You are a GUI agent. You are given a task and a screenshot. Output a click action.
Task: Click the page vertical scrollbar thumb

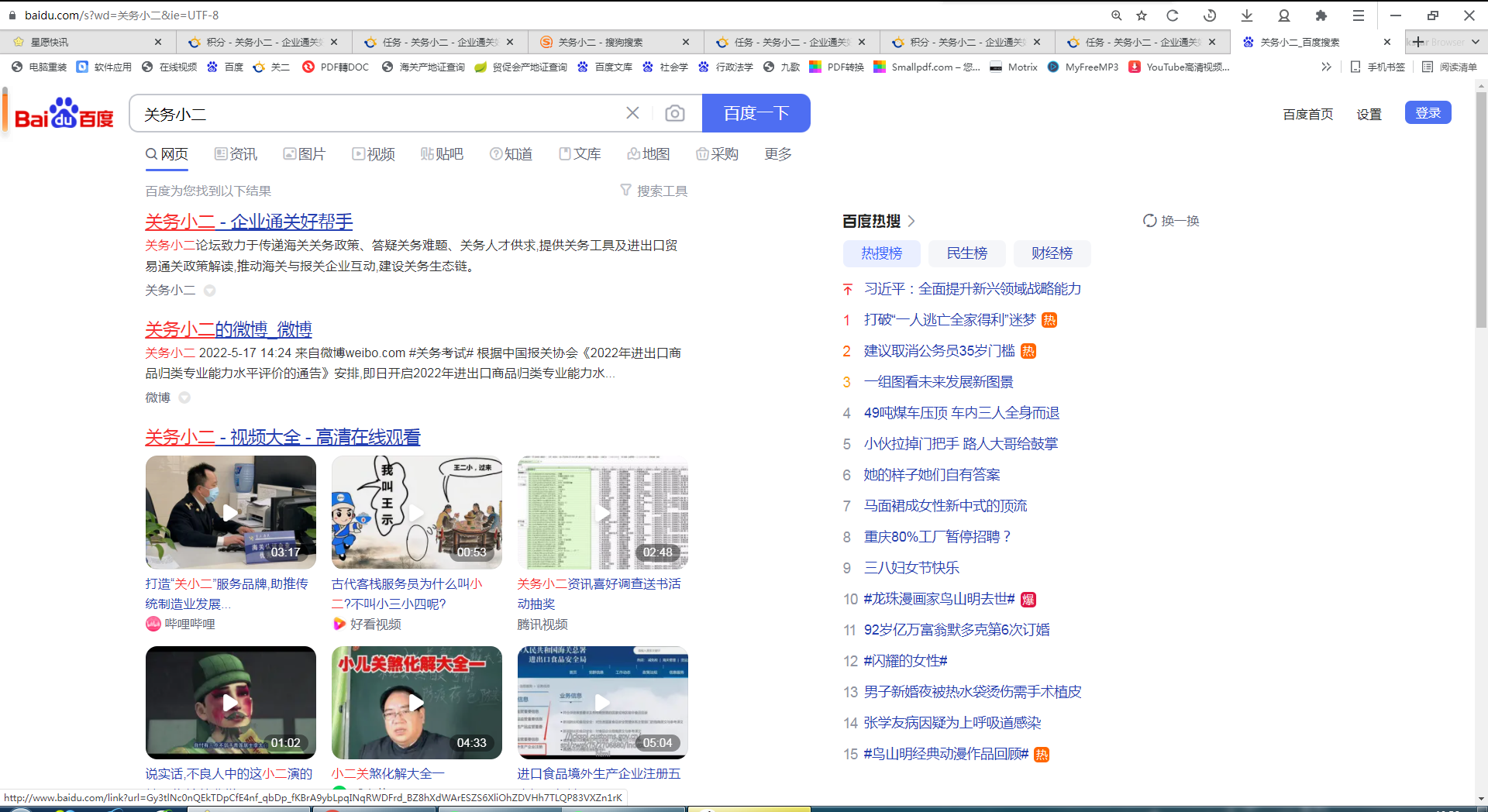pyautogui.click(x=1481, y=211)
